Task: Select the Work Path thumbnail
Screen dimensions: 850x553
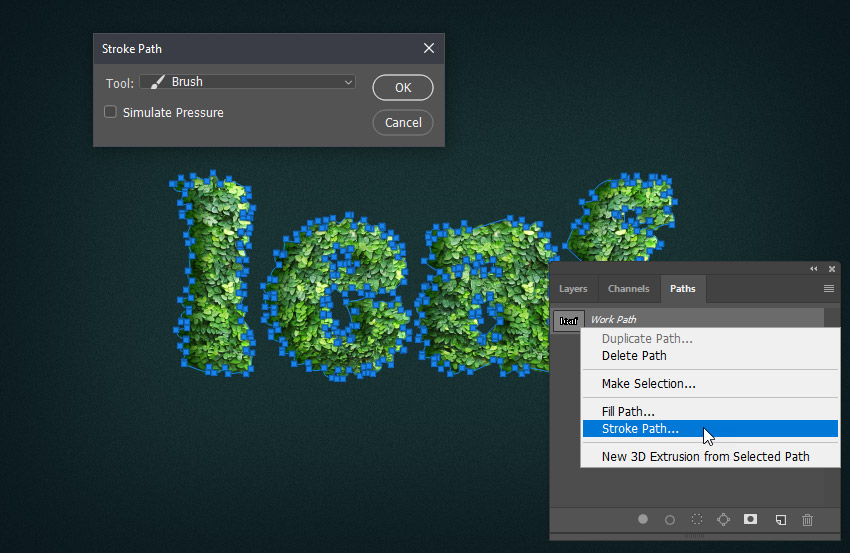Action: tap(569, 320)
